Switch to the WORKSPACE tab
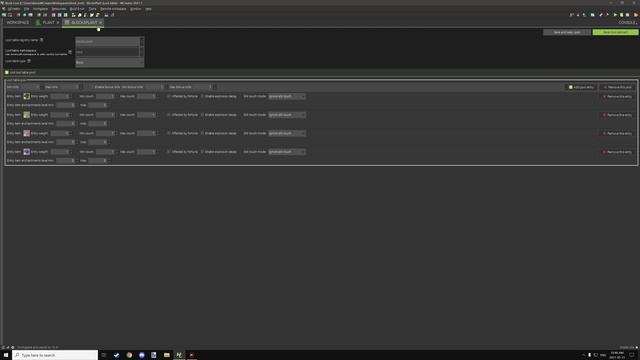 click(x=18, y=22)
